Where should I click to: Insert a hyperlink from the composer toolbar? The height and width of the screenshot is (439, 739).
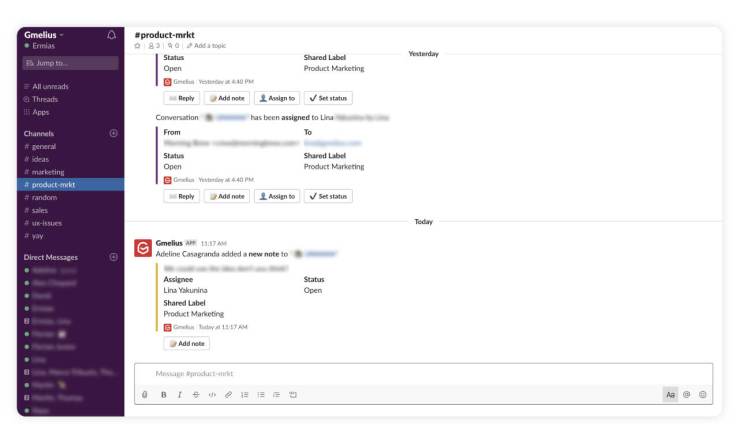[228, 395]
